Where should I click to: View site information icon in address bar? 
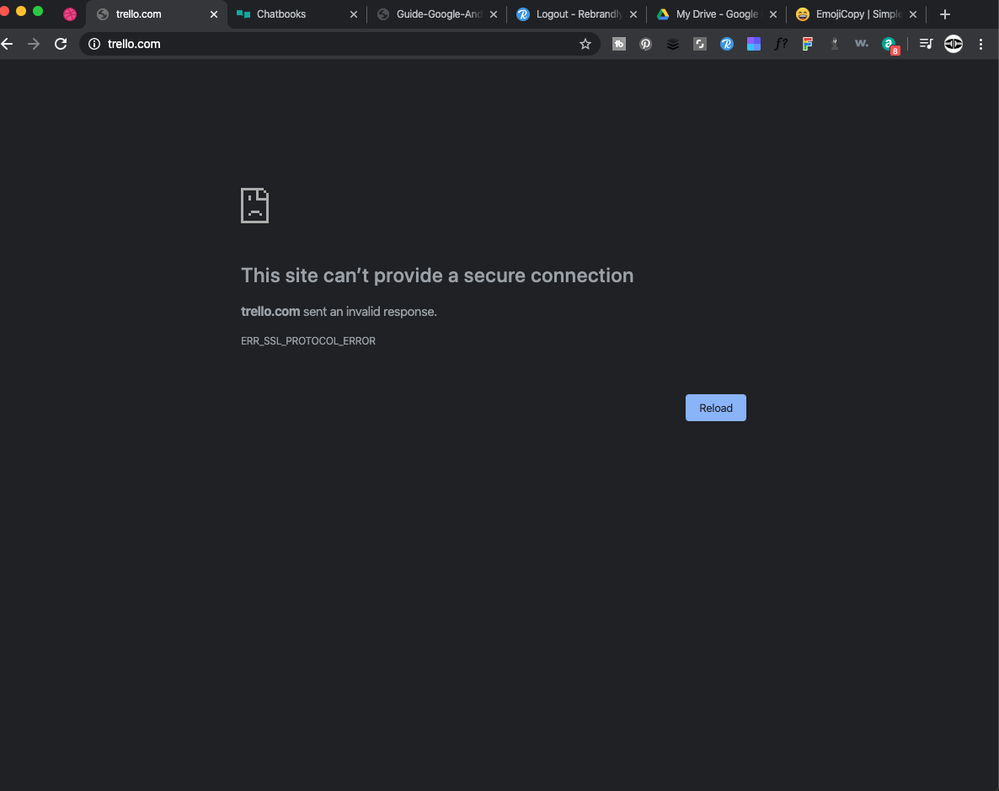click(x=94, y=44)
